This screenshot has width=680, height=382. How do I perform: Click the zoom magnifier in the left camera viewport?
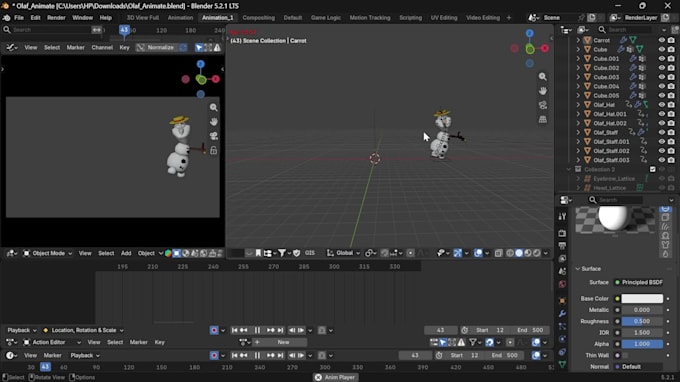click(213, 108)
